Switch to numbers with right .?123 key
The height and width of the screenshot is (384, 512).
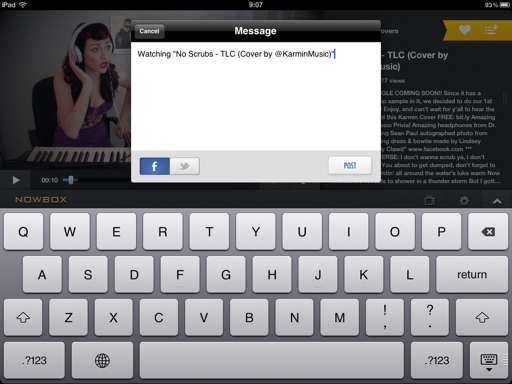[437, 360]
